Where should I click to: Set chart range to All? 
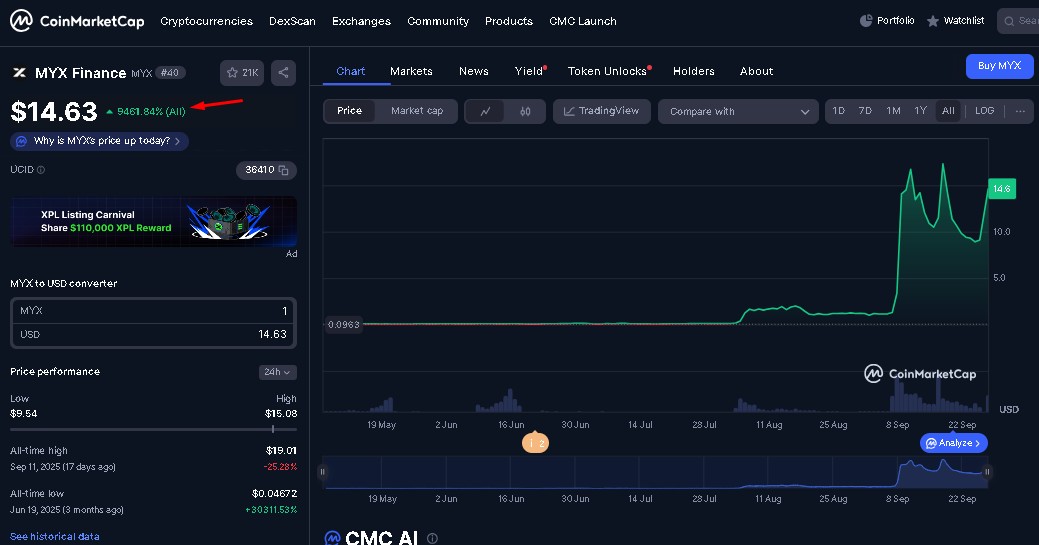click(x=948, y=111)
